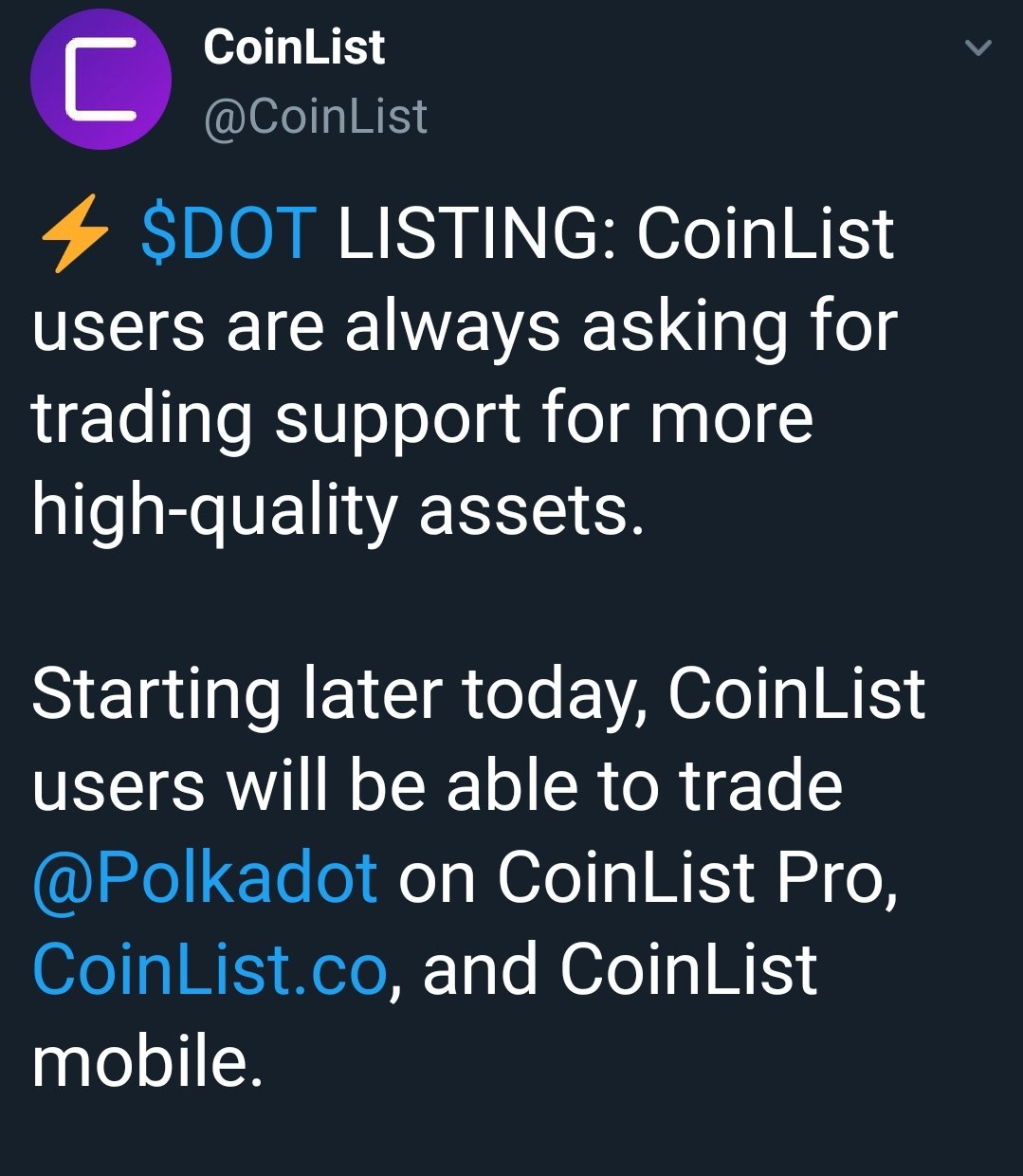Click the white C logo in avatar

click(x=100, y=79)
